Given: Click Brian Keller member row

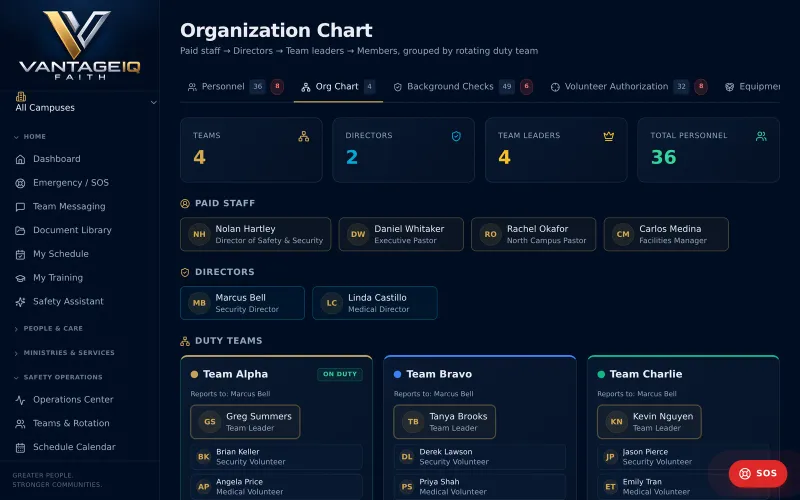Looking at the screenshot, I should pos(277,457).
